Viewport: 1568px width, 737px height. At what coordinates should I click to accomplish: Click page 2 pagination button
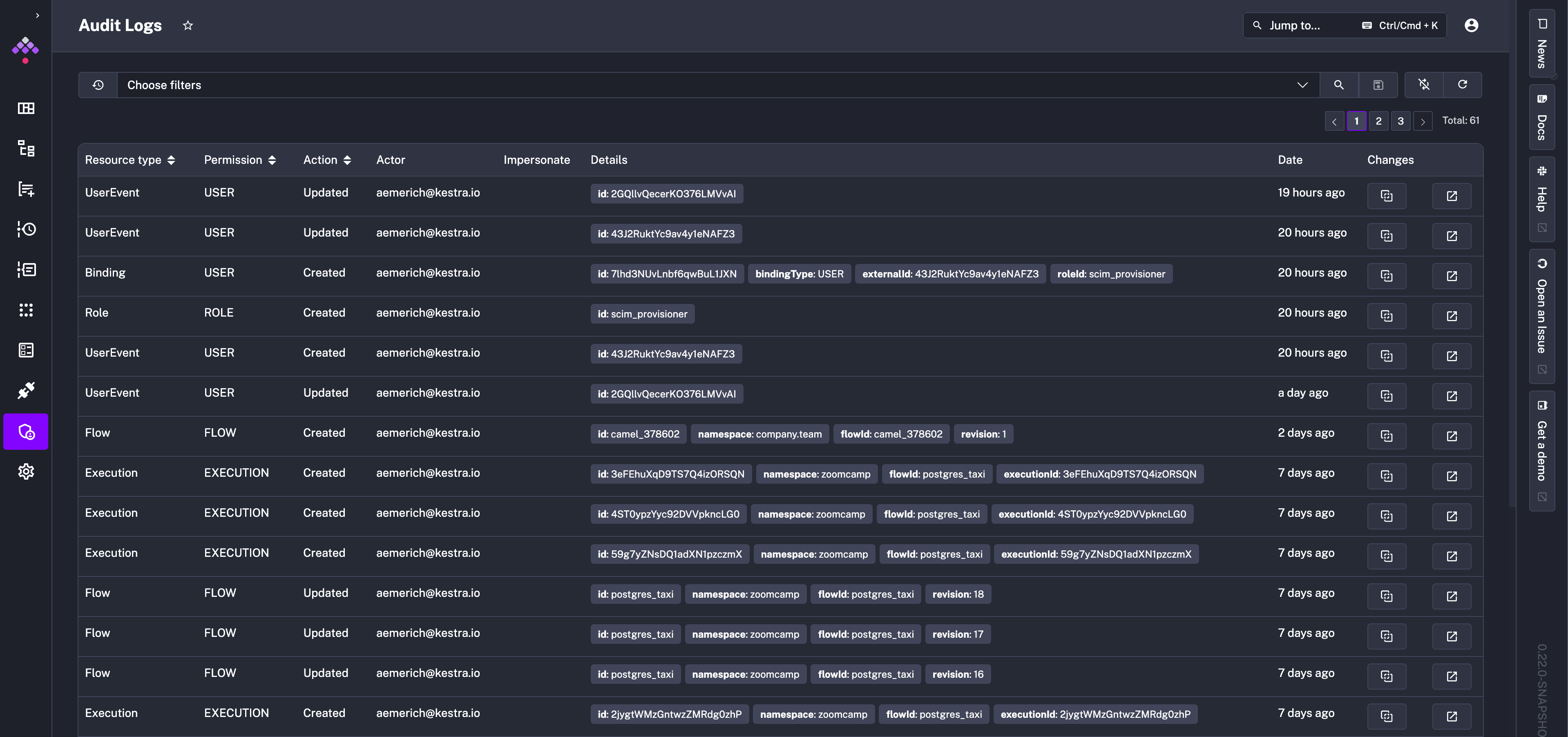[1378, 121]
